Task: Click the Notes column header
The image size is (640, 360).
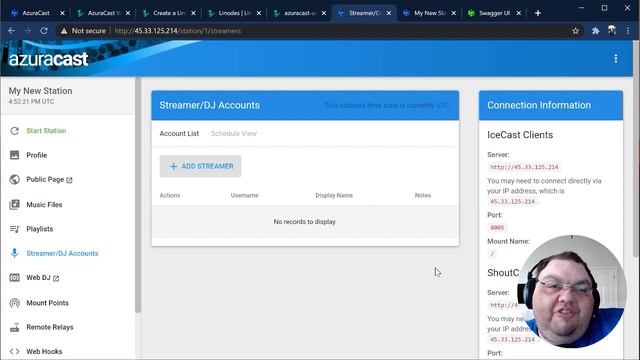Action: point(422,196)
